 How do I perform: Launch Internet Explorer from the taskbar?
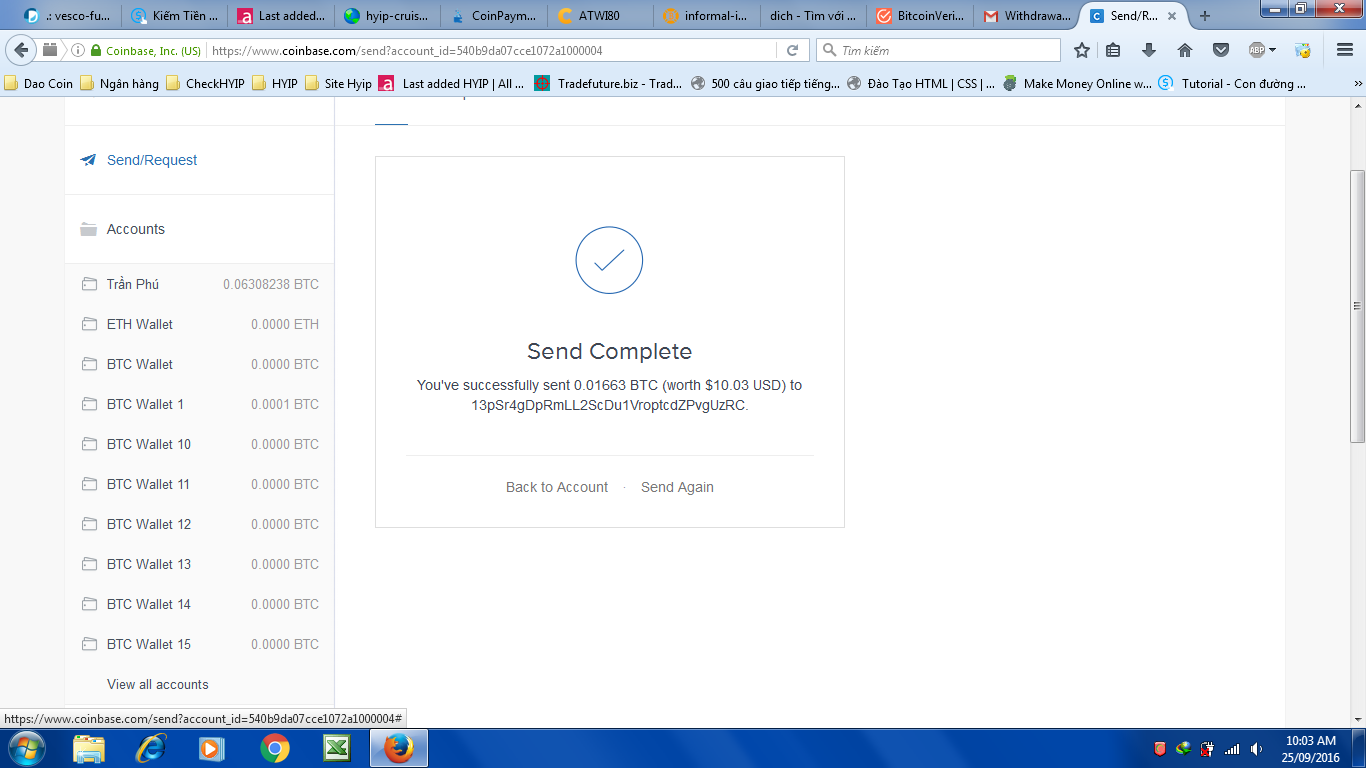tap(151, 748)
